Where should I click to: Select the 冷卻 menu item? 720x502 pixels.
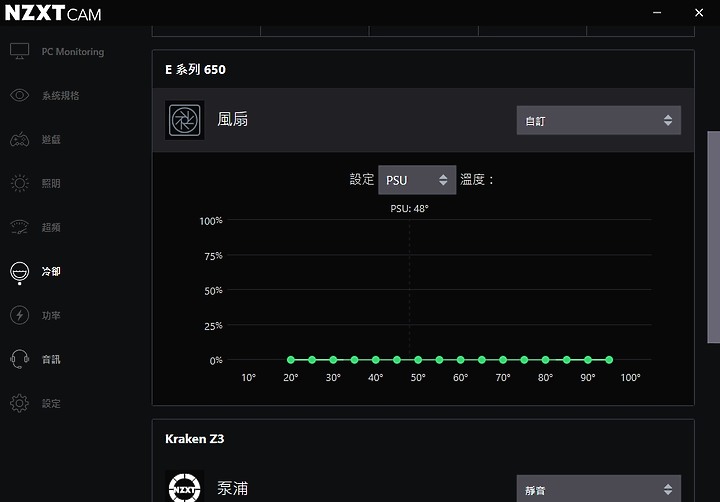[x=51, y=271]
